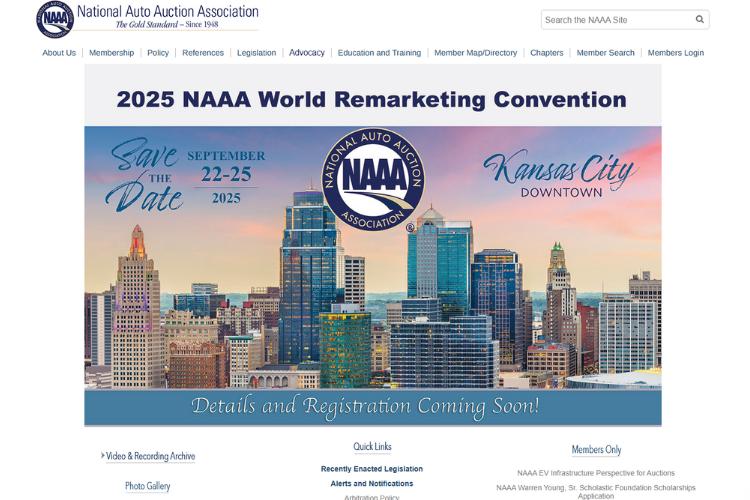Open Alerts and Notifications link
This screenshot has width=750, height=500.
click(372, 484)
